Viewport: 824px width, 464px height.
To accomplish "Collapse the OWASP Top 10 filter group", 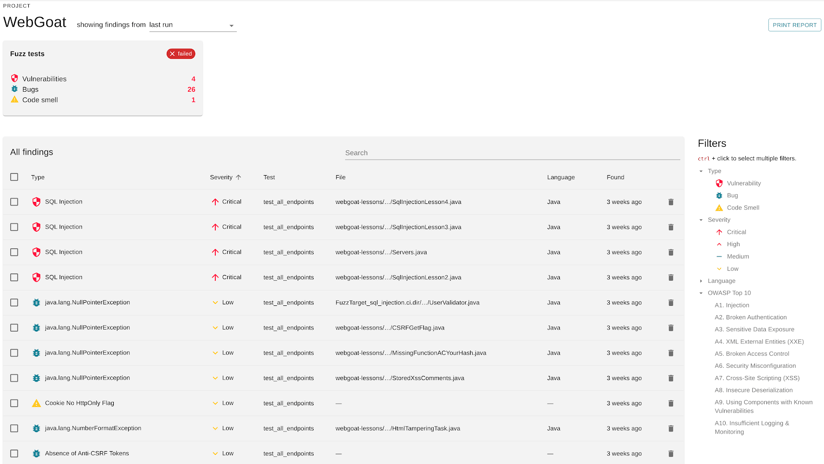I will click(701, 293).
